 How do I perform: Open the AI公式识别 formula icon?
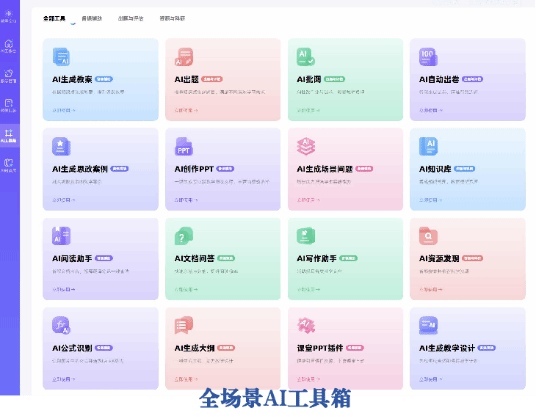[62, 325]
